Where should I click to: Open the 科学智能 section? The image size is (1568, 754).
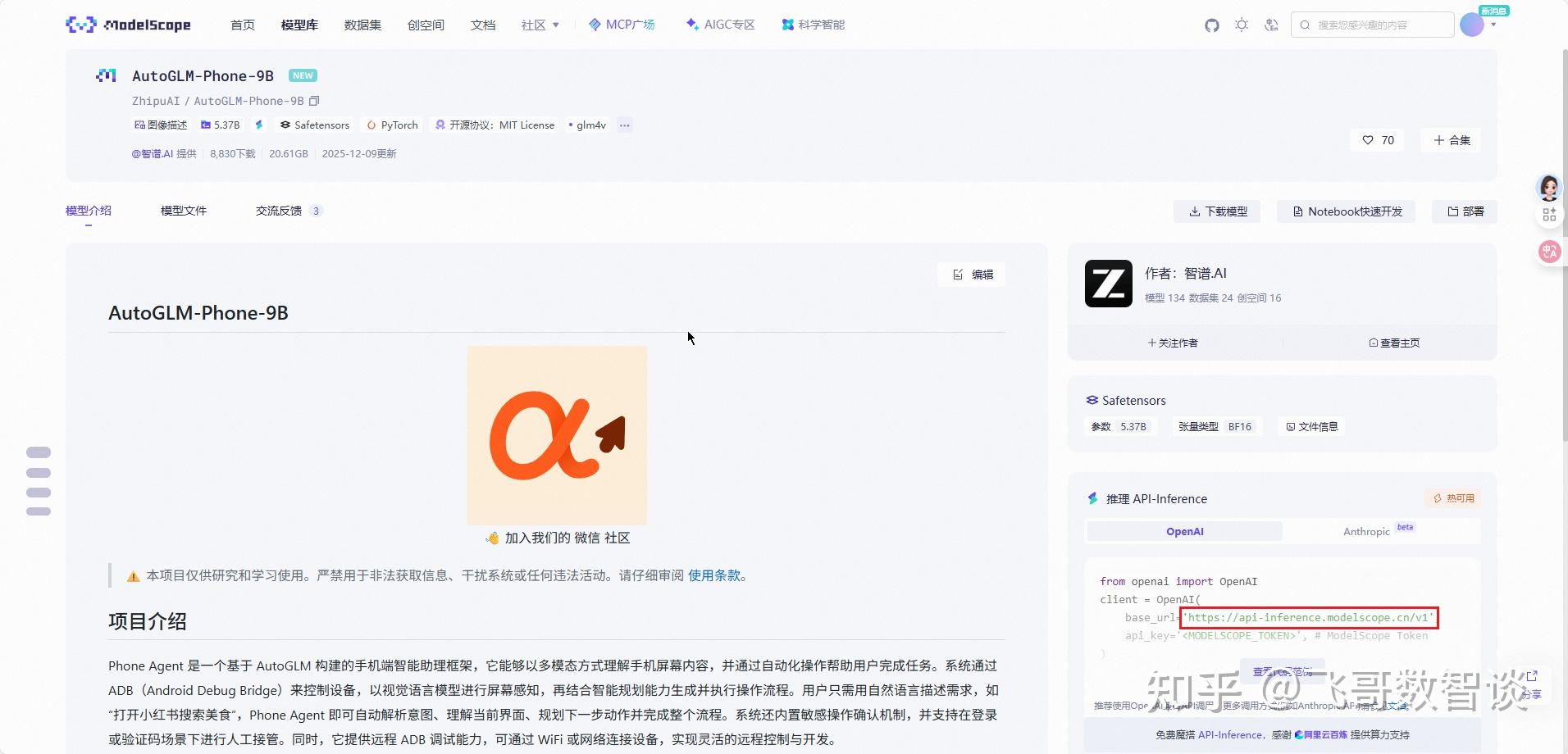(813, 25)
